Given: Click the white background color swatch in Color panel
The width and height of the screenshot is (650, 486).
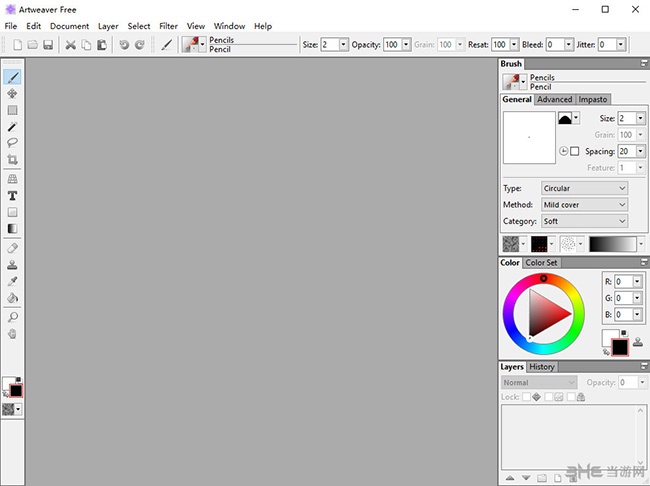Looking at the screenshot, I should (608, 336).
